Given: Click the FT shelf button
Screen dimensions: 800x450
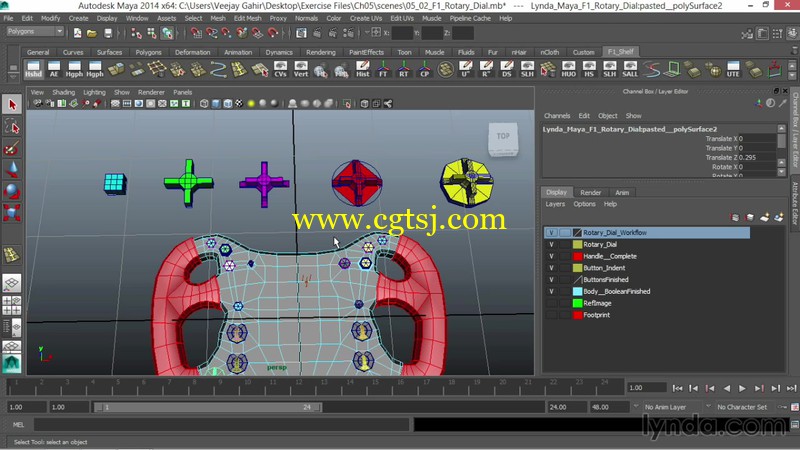Looking at the screenshot, I should point(383,69).
